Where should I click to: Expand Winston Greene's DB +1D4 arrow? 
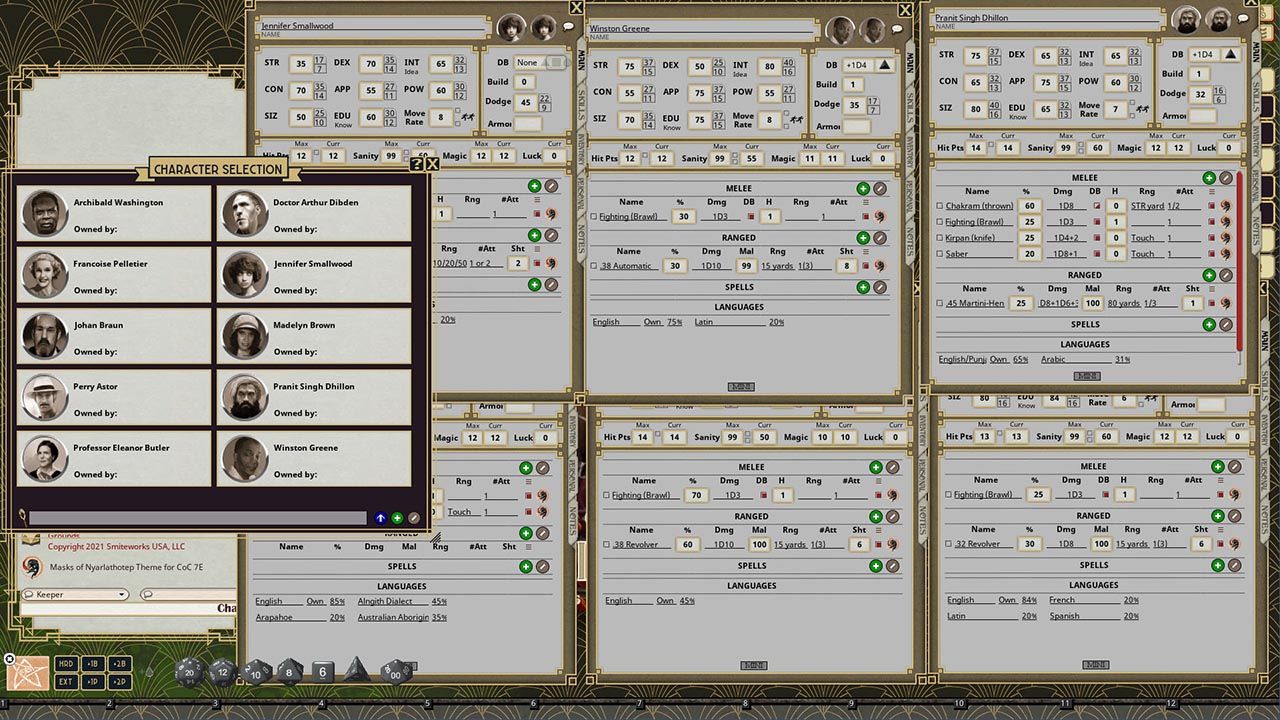(x=885, y=65)
